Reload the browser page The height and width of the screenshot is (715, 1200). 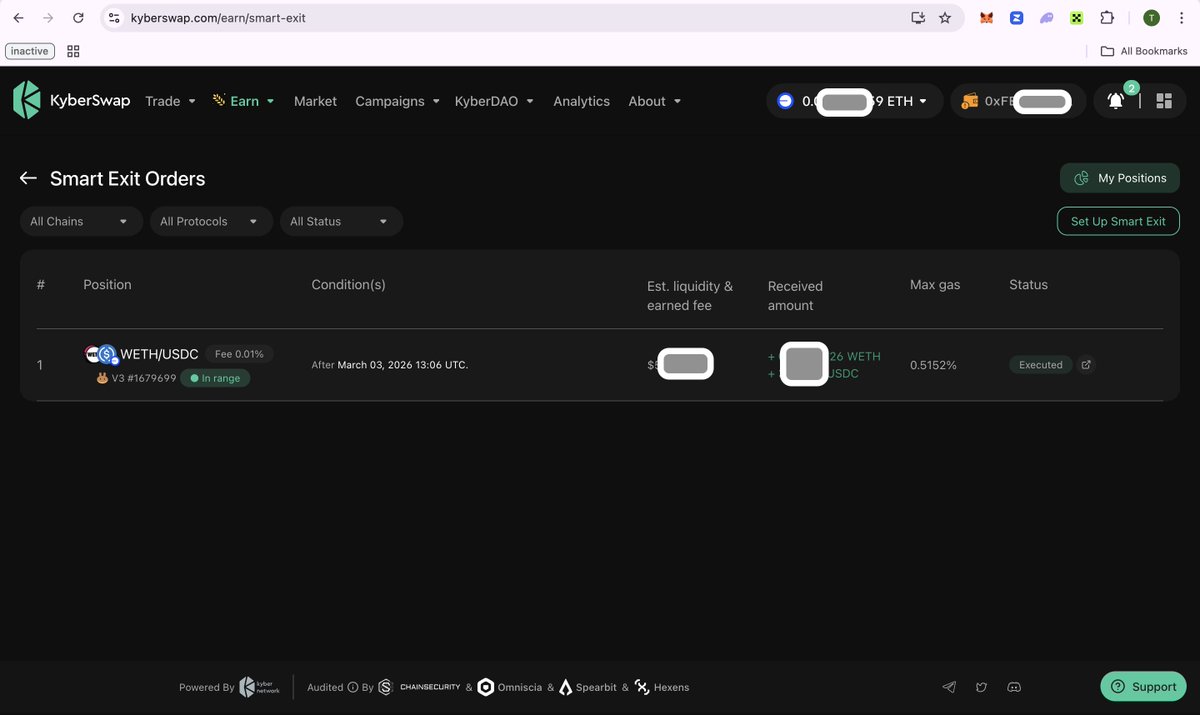78,18
